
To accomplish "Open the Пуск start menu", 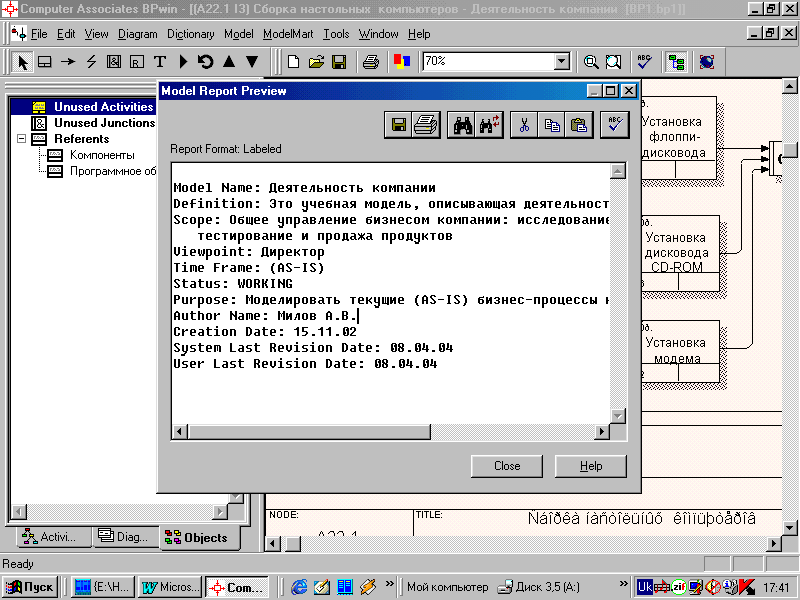I will 30,587.
